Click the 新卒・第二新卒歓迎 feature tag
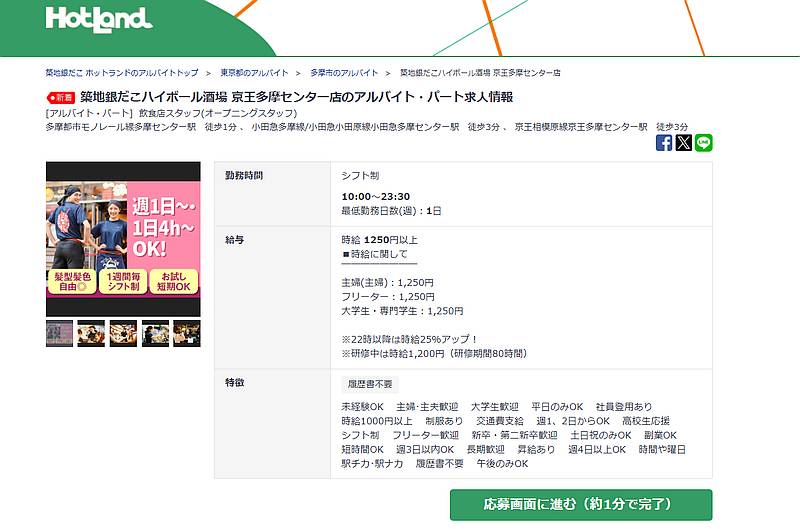The height and width of the screenshot is (529, 800). (x=514, y=435)
